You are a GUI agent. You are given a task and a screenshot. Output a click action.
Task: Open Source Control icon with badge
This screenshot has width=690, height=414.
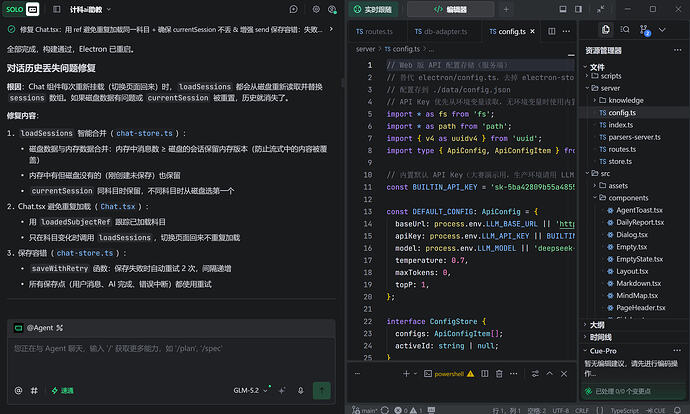(644, 30)
